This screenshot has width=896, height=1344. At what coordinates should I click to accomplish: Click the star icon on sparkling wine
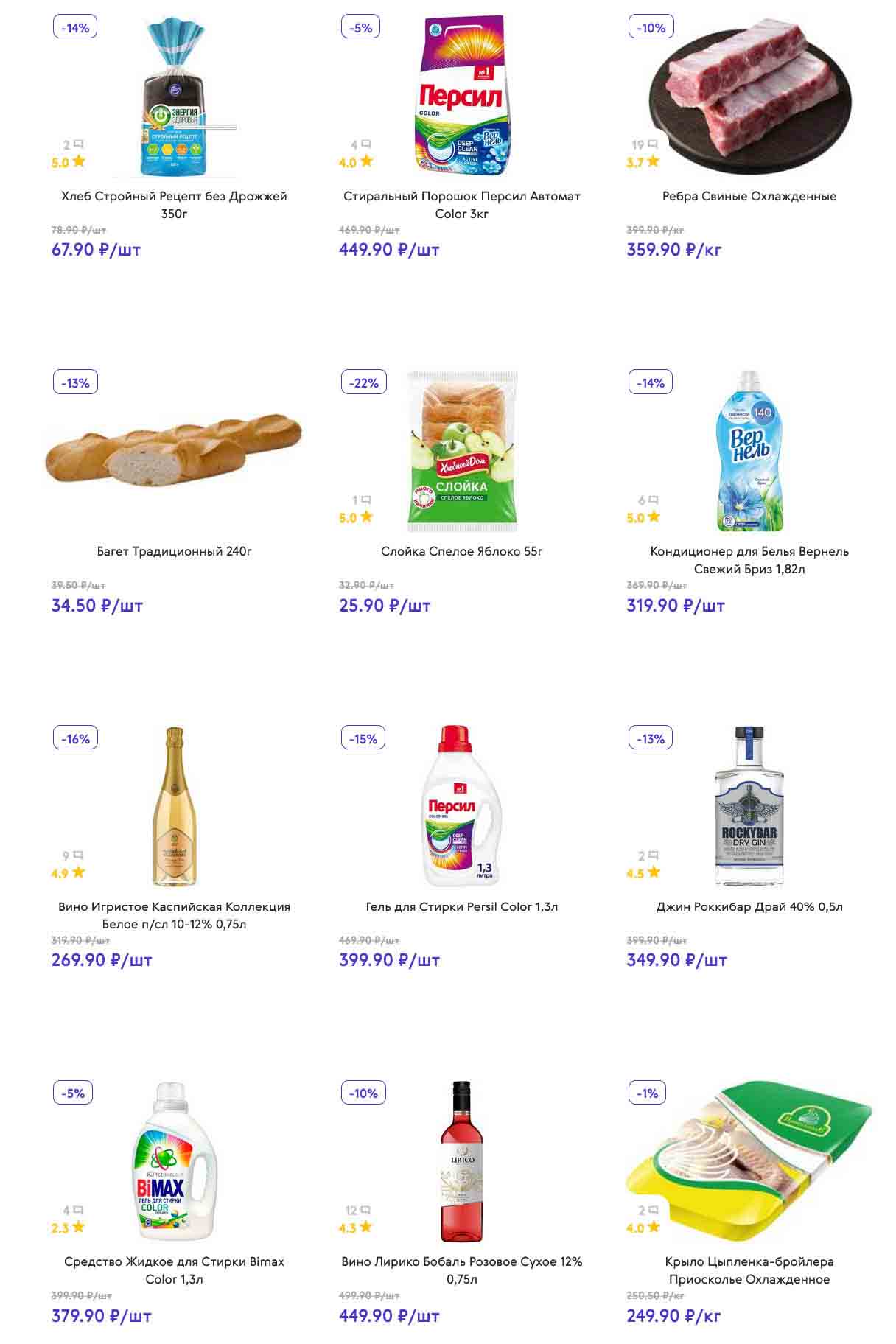(78, 872)
